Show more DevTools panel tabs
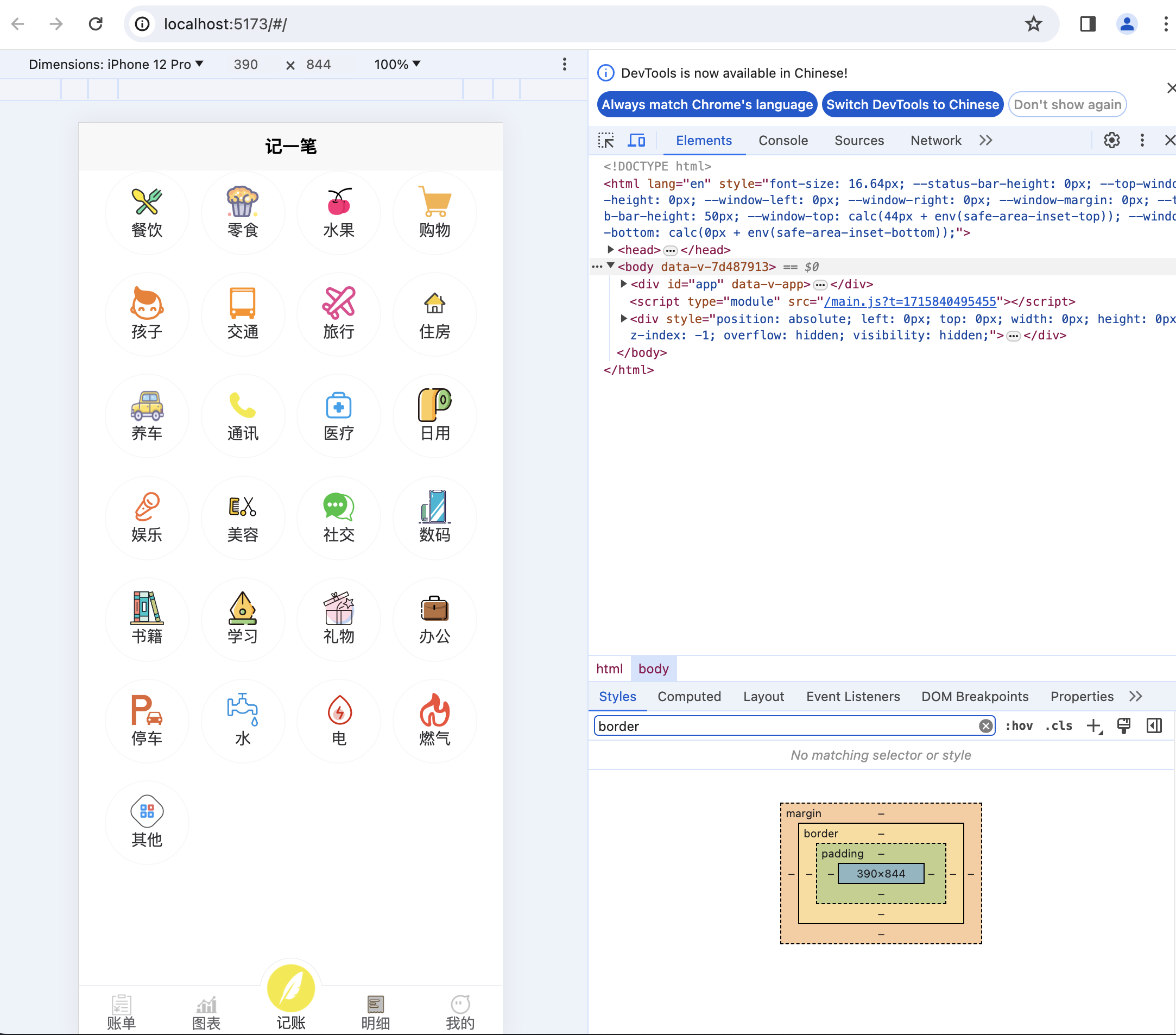 (986, 141)
